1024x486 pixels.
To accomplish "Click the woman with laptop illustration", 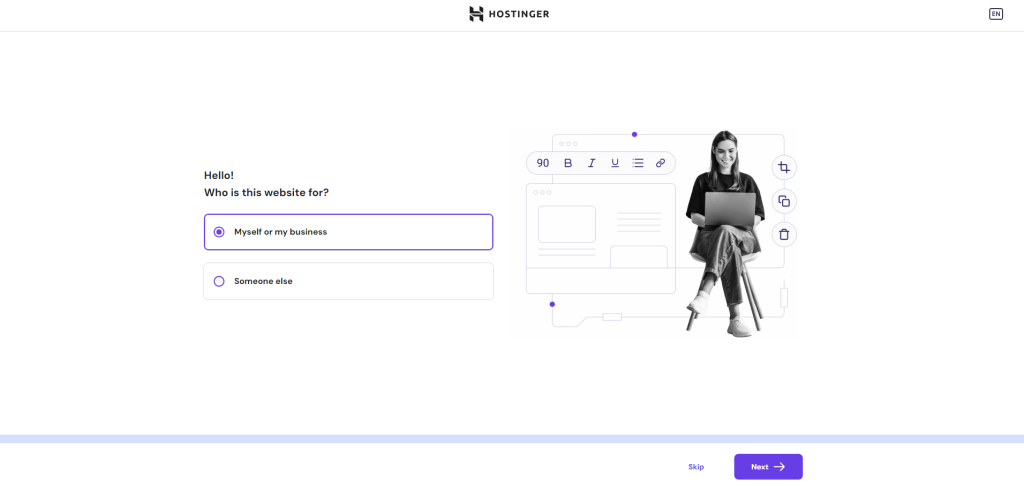I will tap(724, 230).
